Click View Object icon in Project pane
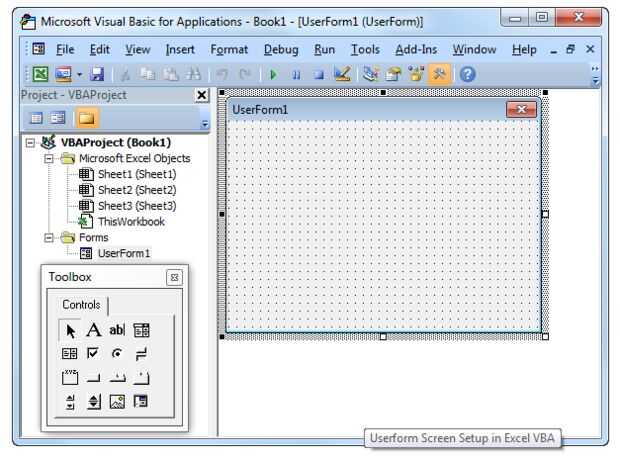The height and width of the screenshot is (460, 620). tap(58, 118)
